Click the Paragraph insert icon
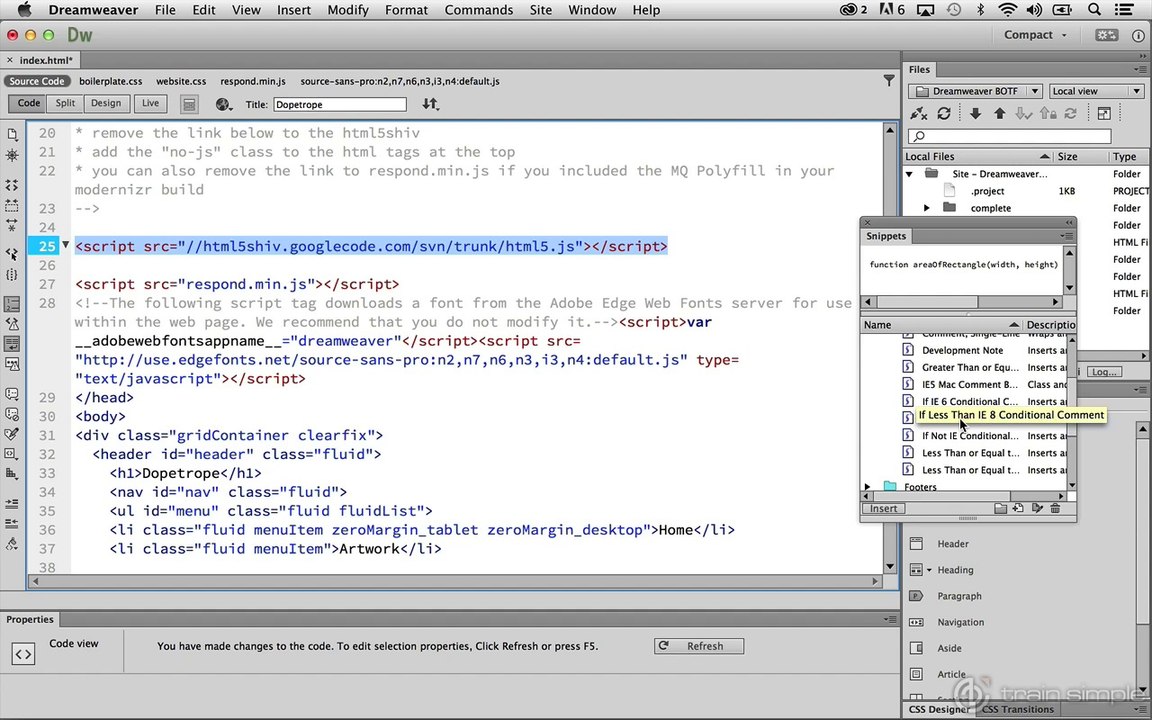 coord(916,596)
